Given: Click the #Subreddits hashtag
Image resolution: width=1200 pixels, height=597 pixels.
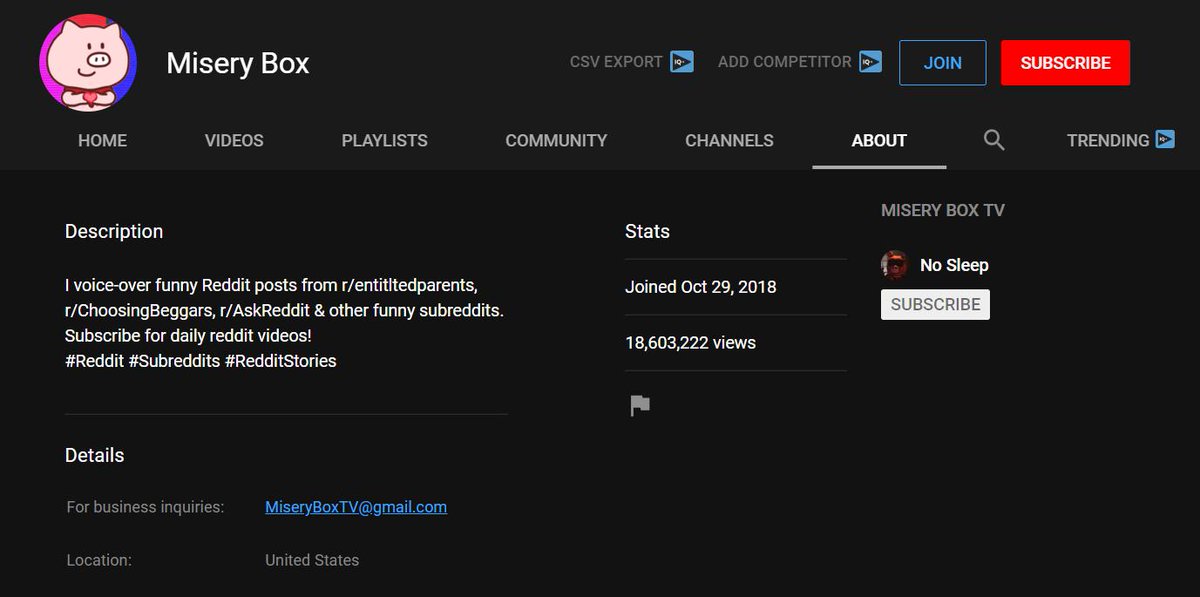Looking at the screenshot, I should tap(174, 361).
